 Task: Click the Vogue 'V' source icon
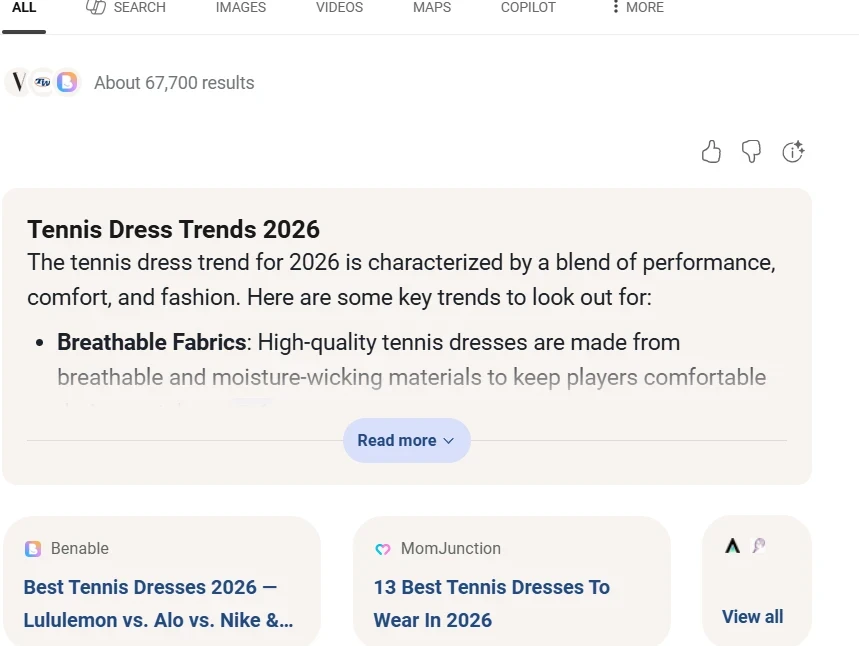pyautogui.click(x=17, y=82)
